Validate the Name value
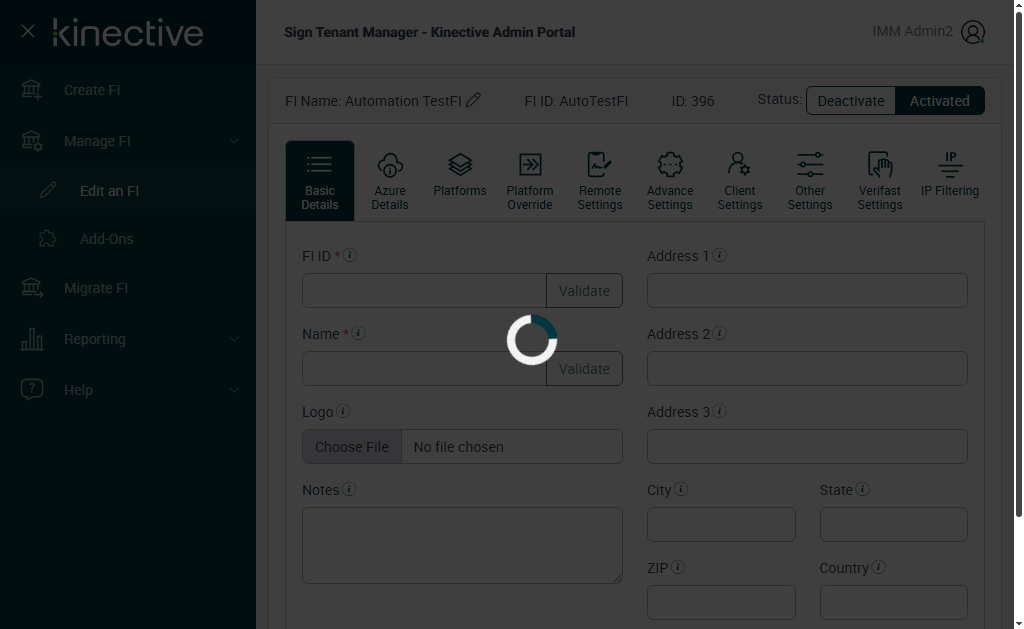The image size is (1024, 629). 584,368
